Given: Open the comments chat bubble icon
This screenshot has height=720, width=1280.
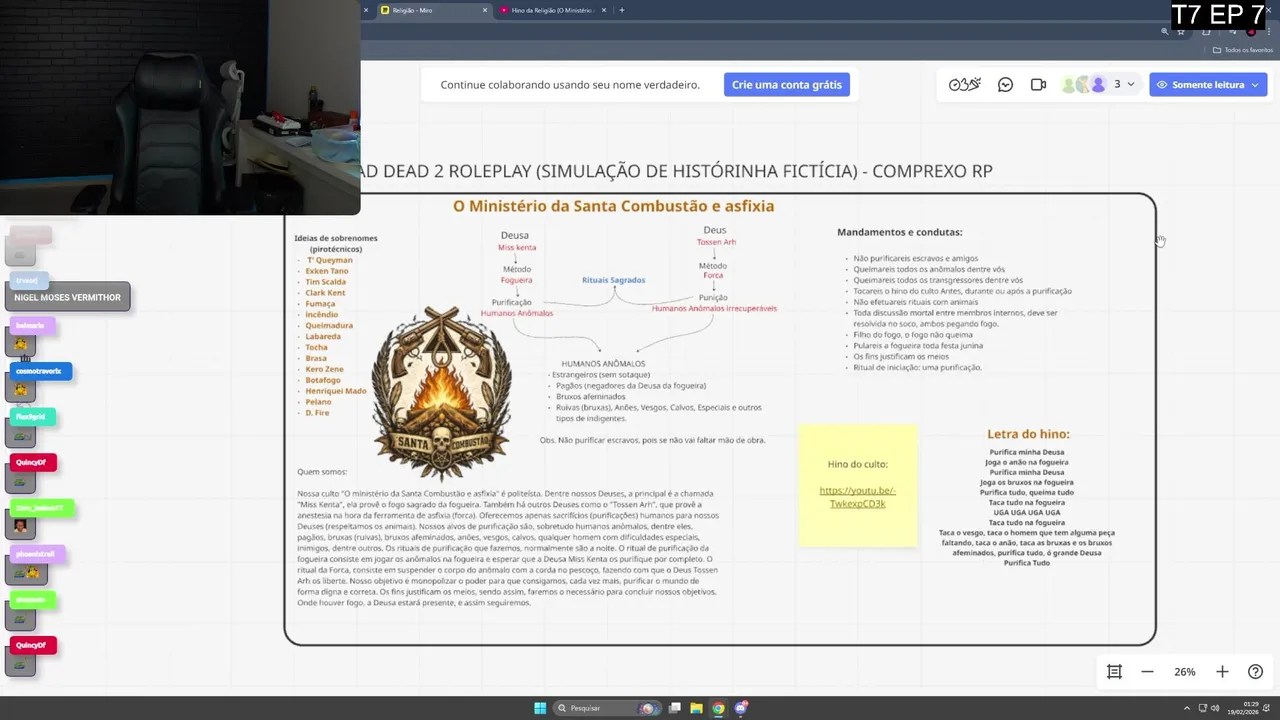Looking at the screenshot, I should tap(1006, 85).
